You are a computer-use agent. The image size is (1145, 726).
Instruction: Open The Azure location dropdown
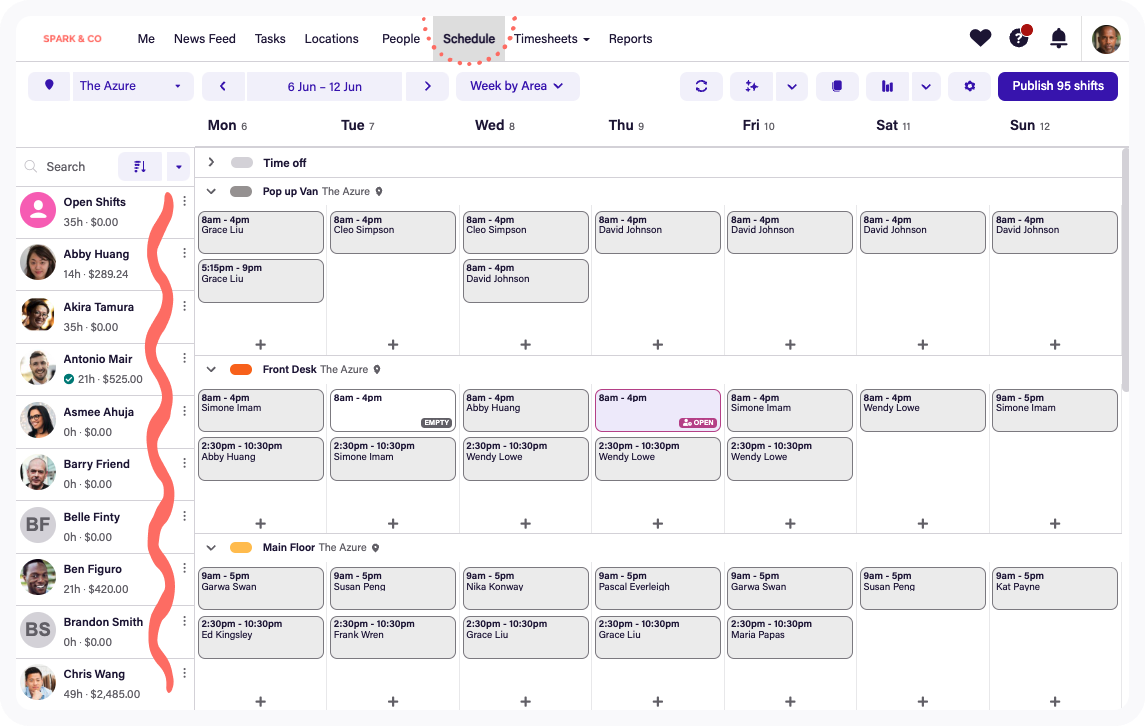coord(133,86)
